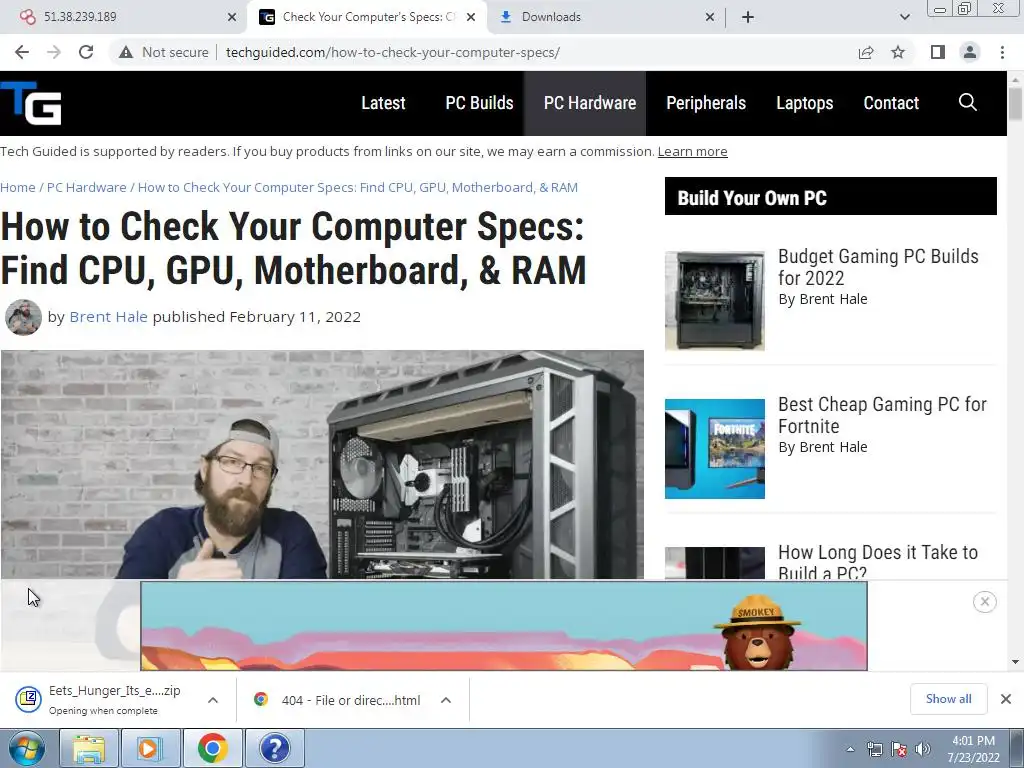Screen dimensions: 1024x768
Task: Click the network tray icon
Action: (x=874, y=749)
